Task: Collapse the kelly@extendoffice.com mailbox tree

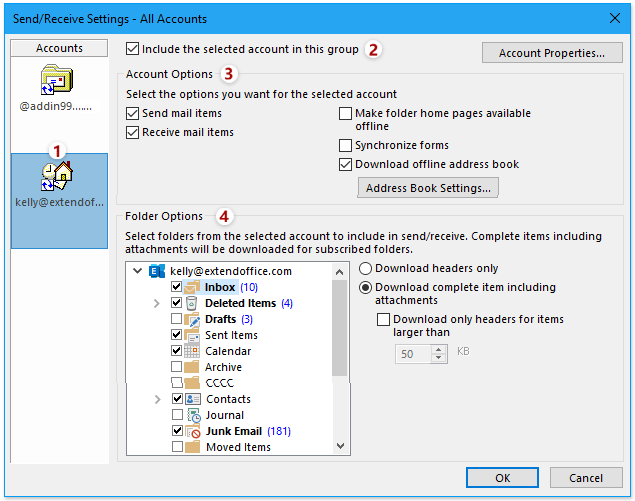Action: pyautogui.click(x=137, y=271)
